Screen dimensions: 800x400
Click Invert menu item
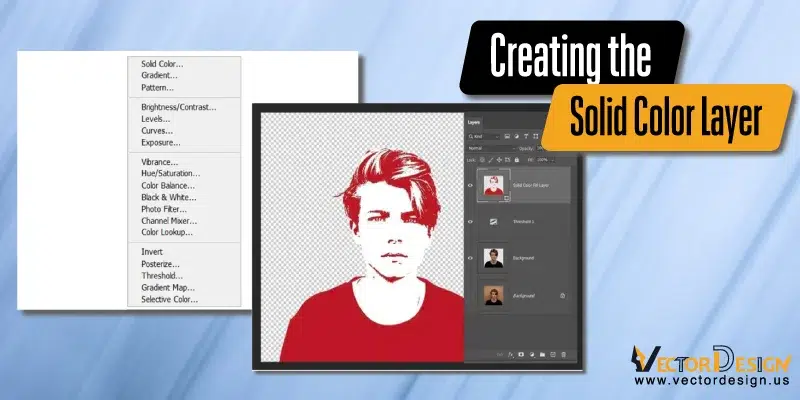coord(152,252)
